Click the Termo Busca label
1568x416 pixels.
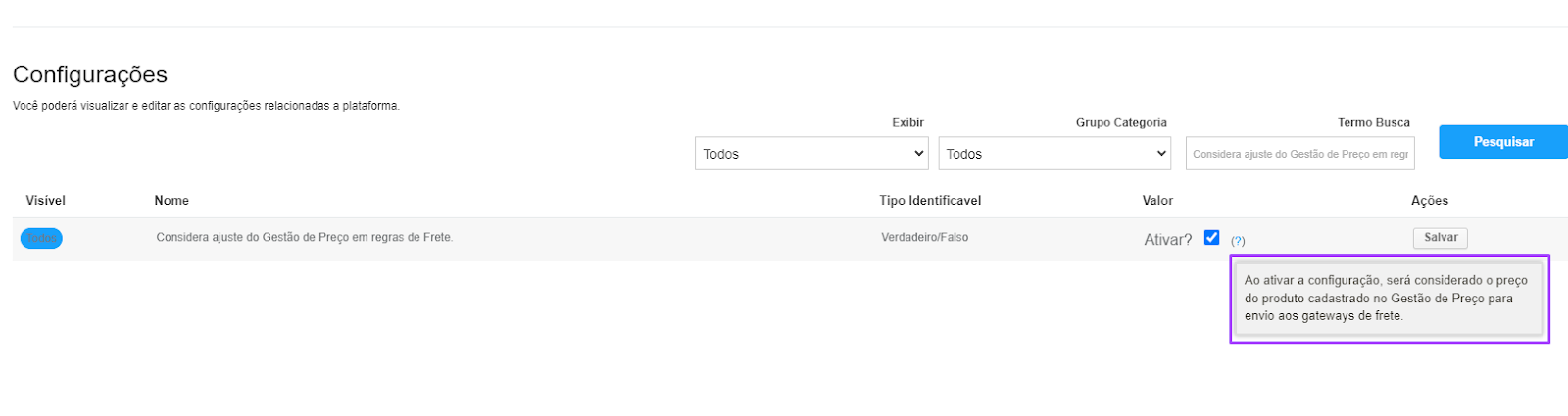click(1374, 123)
